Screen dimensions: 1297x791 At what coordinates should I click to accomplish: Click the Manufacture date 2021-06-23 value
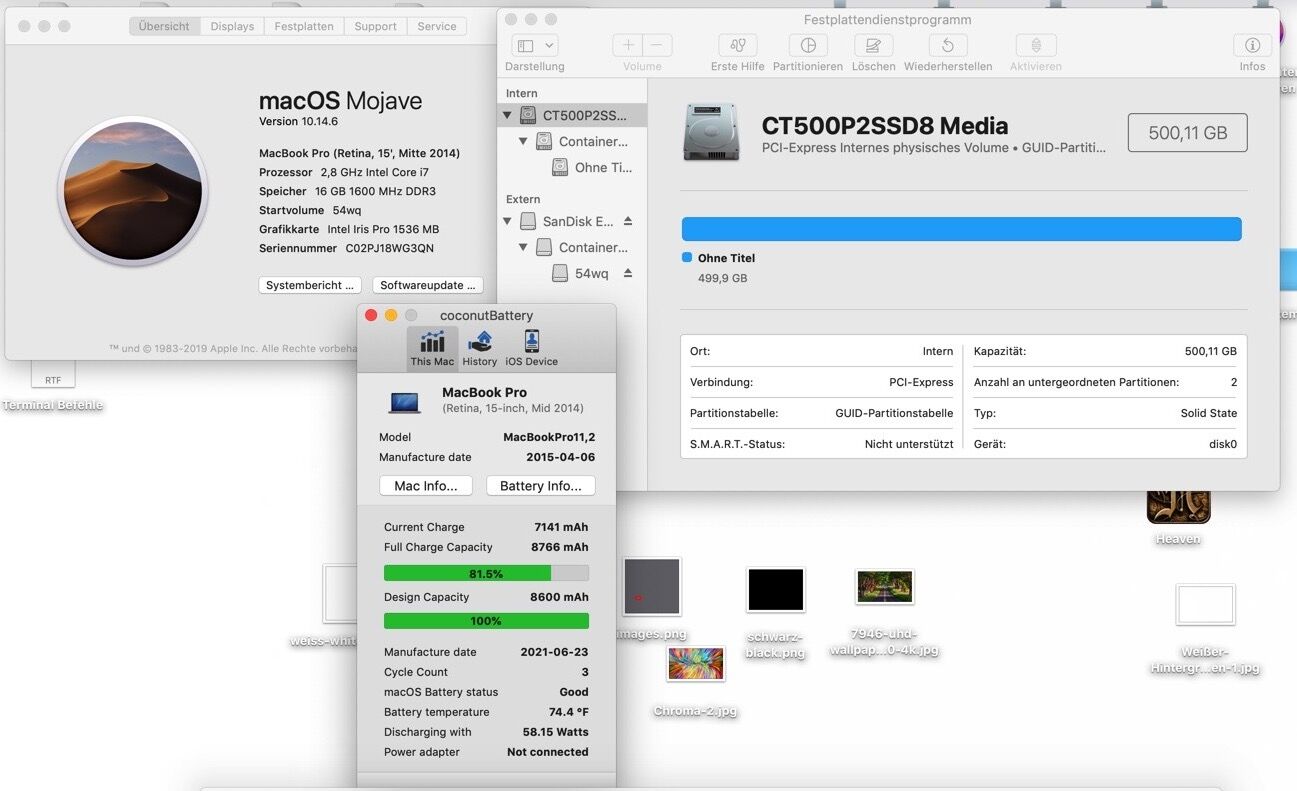click(554, 652)
